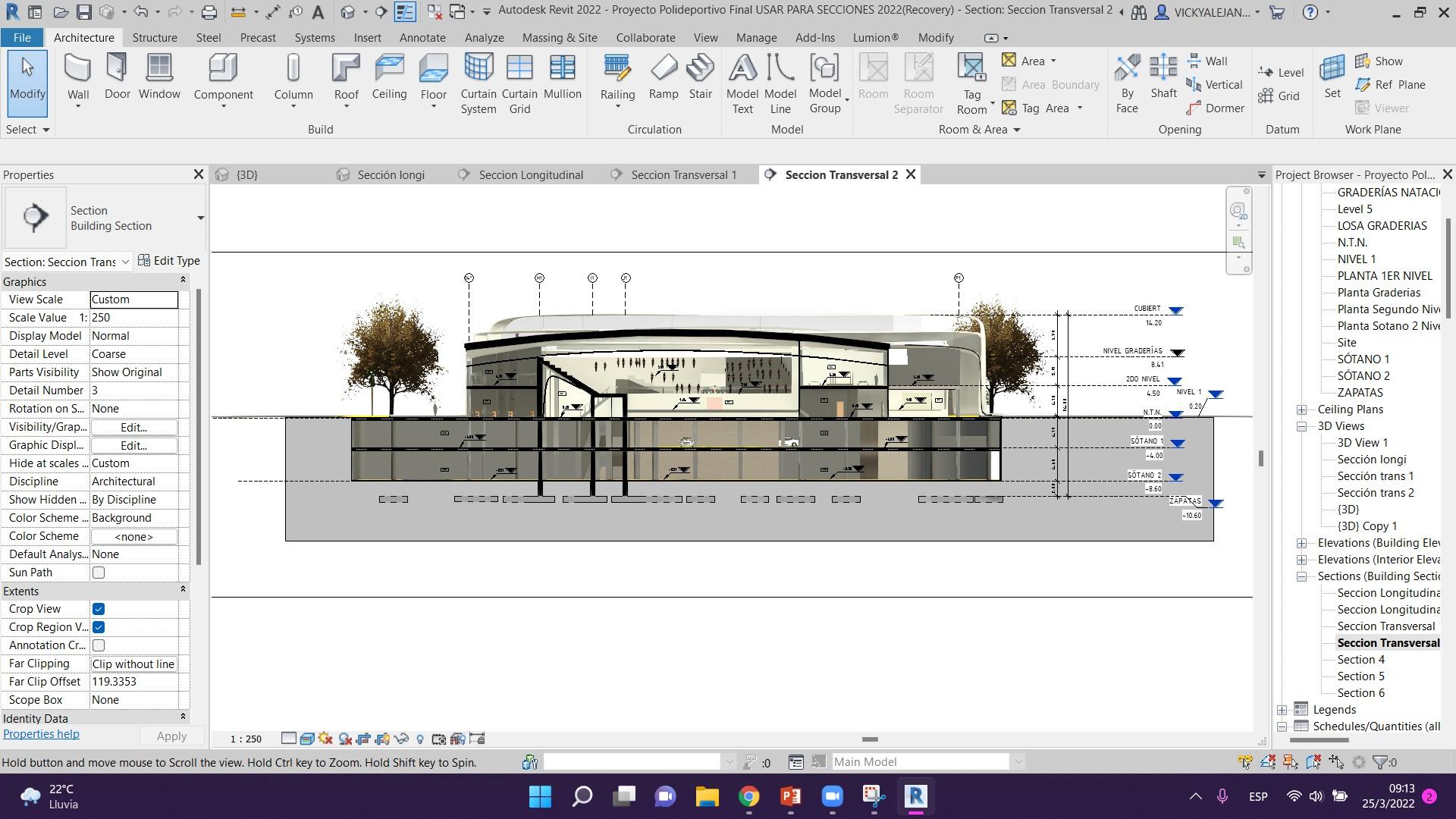Viewport: 1456px width, 819px height.
Task: Expand the Ceiling Plans tree node
Action: [x=1301, y=409]
